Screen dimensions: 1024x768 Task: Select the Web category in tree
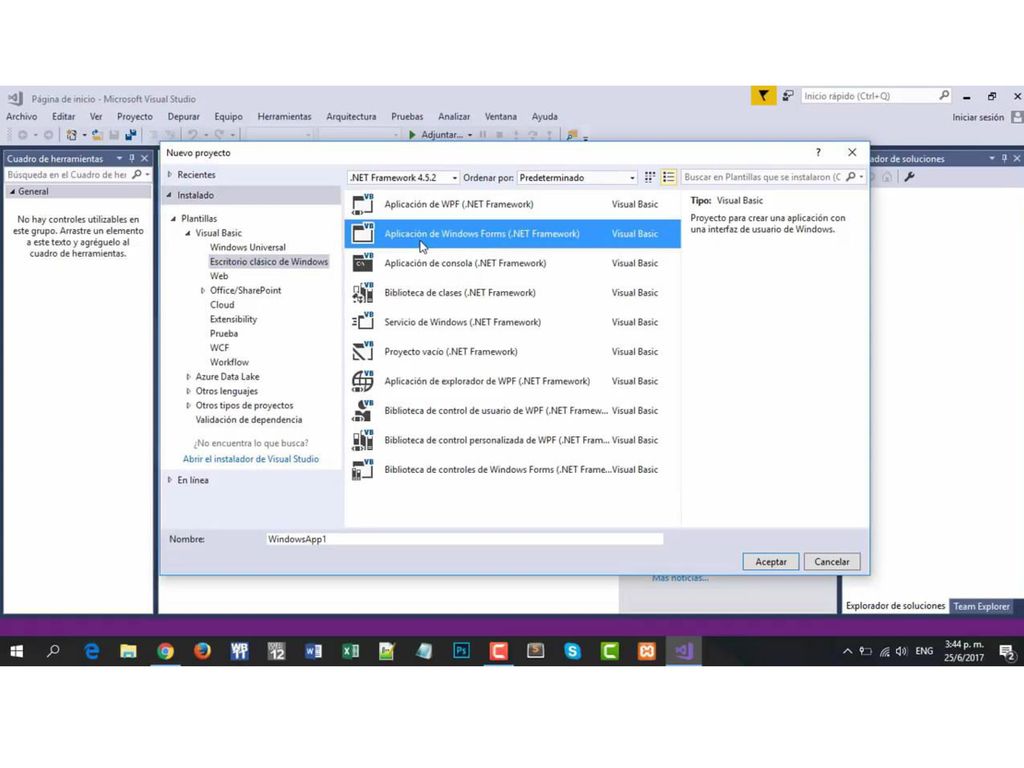coord(219,276)
